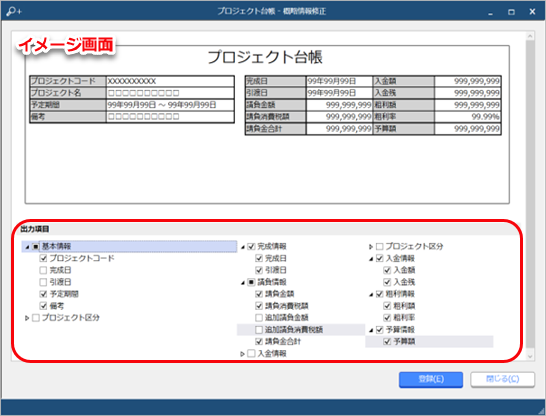Check the 追加請負金額 checkbox
This screenshot has height=416, width=546.
259,317
